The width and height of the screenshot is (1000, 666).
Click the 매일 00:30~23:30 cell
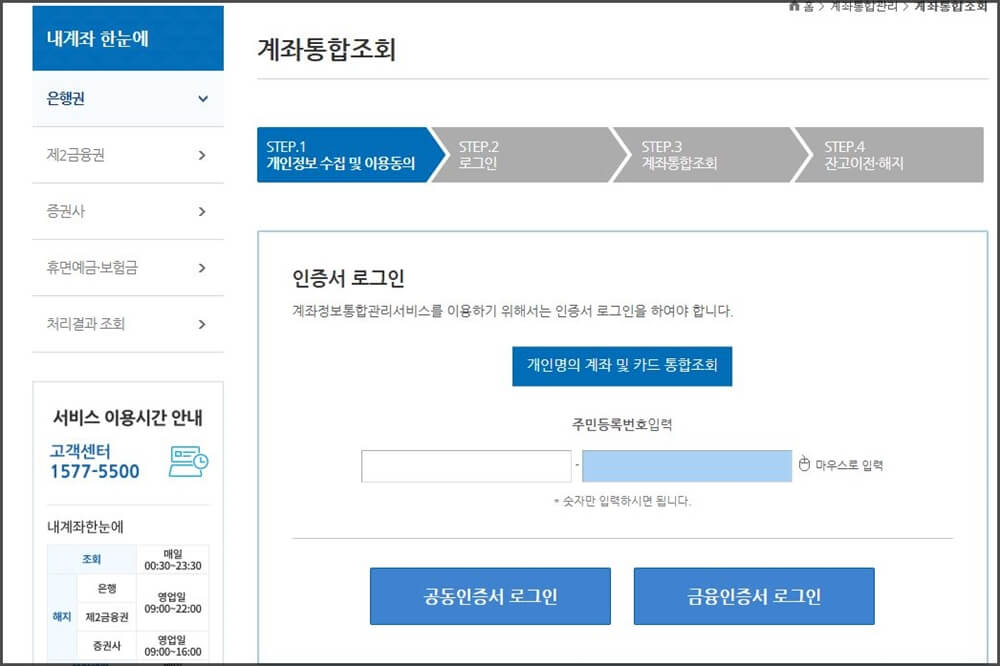tap(173, 559)
